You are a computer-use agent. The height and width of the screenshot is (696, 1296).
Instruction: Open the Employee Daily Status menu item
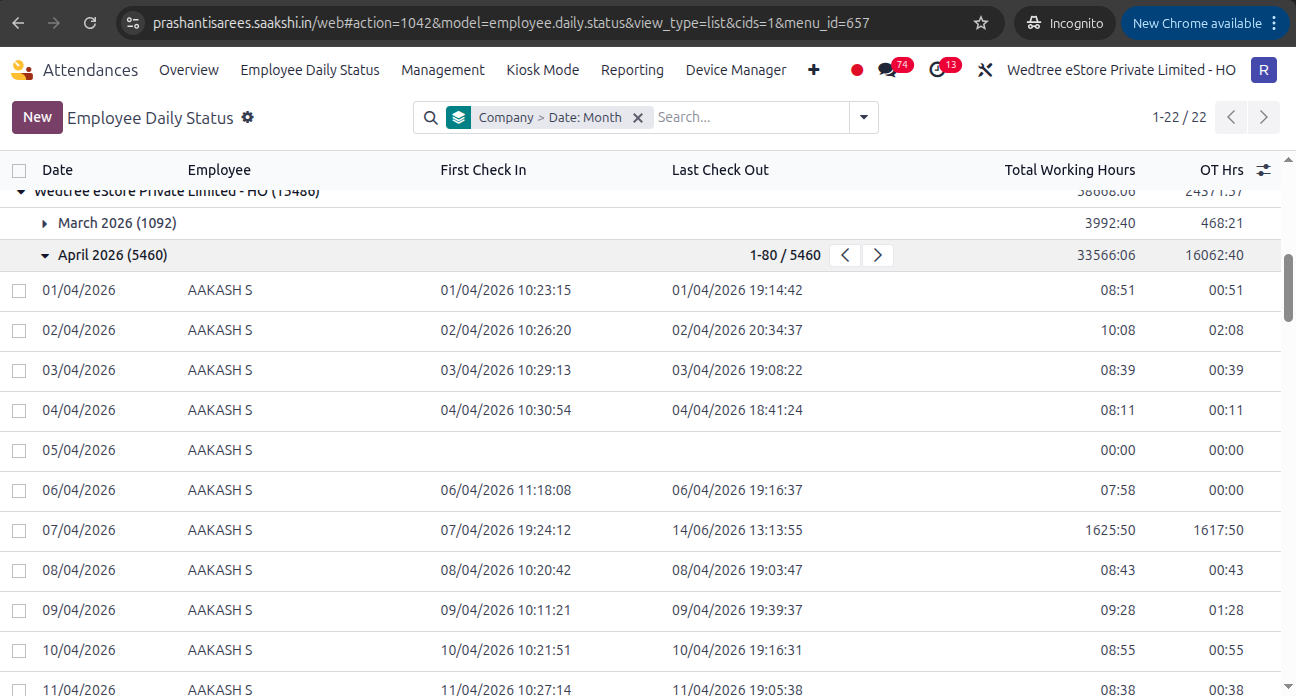310,70
